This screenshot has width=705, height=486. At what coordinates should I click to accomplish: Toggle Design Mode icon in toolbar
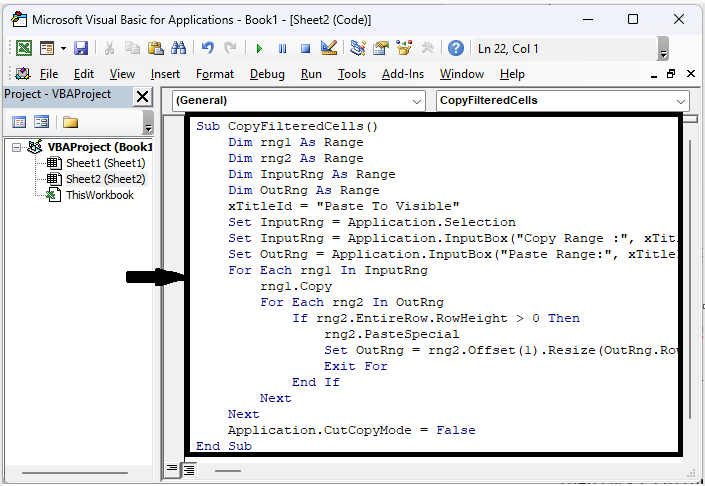(x=328, y=48)
